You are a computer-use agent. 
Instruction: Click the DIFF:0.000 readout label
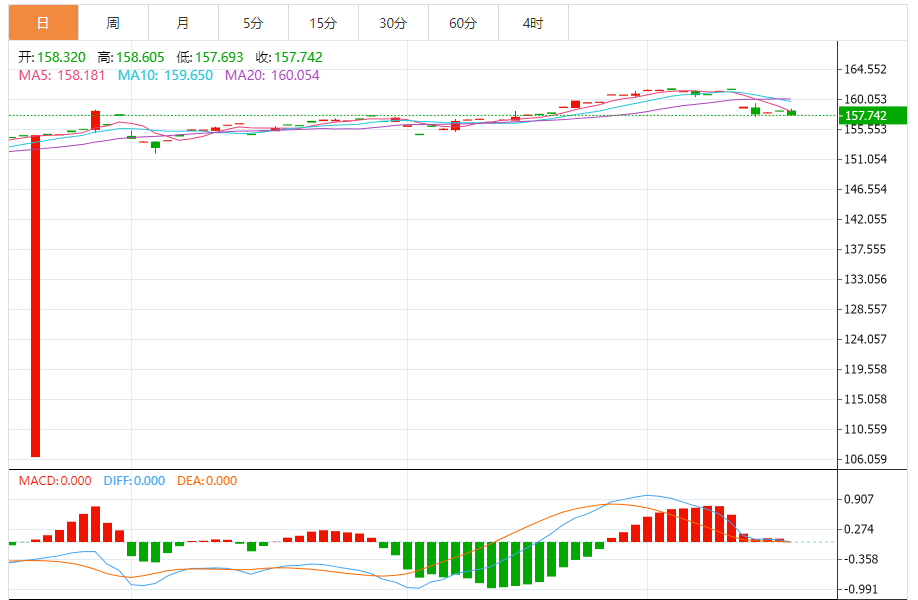point(133,481)
